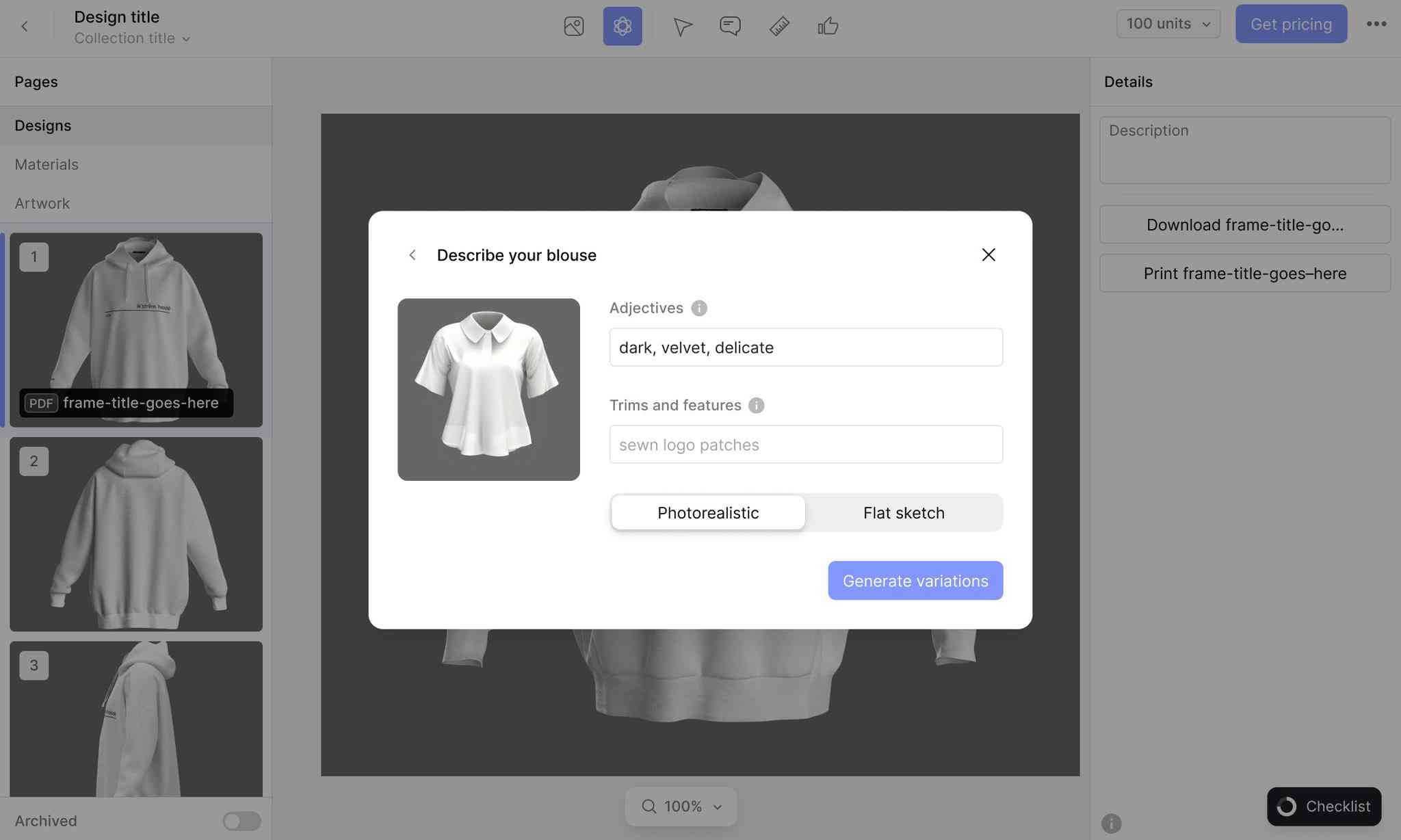Select Photorealistic rendering toggle

708,512
